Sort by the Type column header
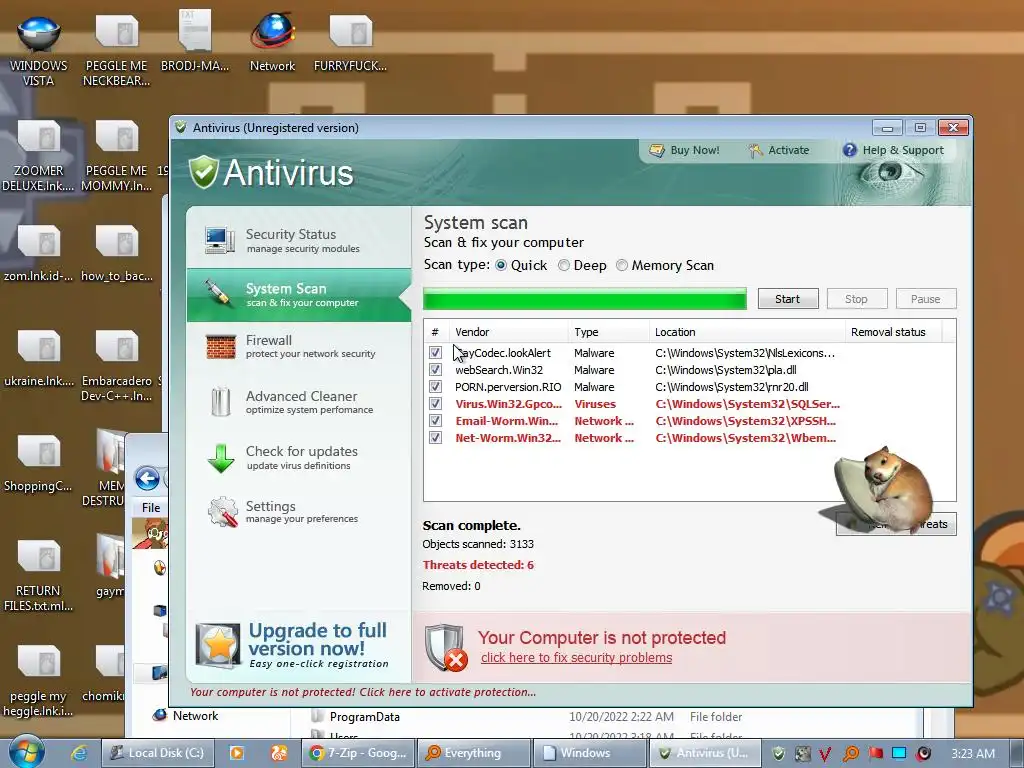This screenshot has height=768, width=1024. click(609, 332)
